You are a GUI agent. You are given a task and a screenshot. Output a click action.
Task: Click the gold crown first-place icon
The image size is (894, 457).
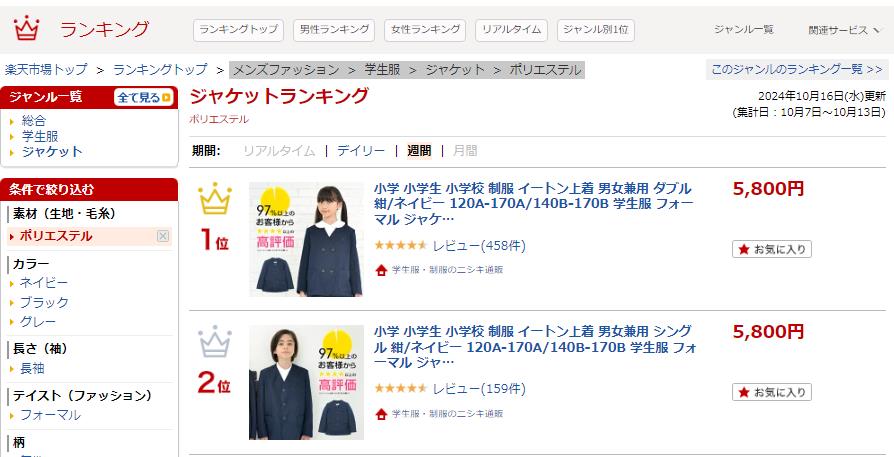(215, 199)
